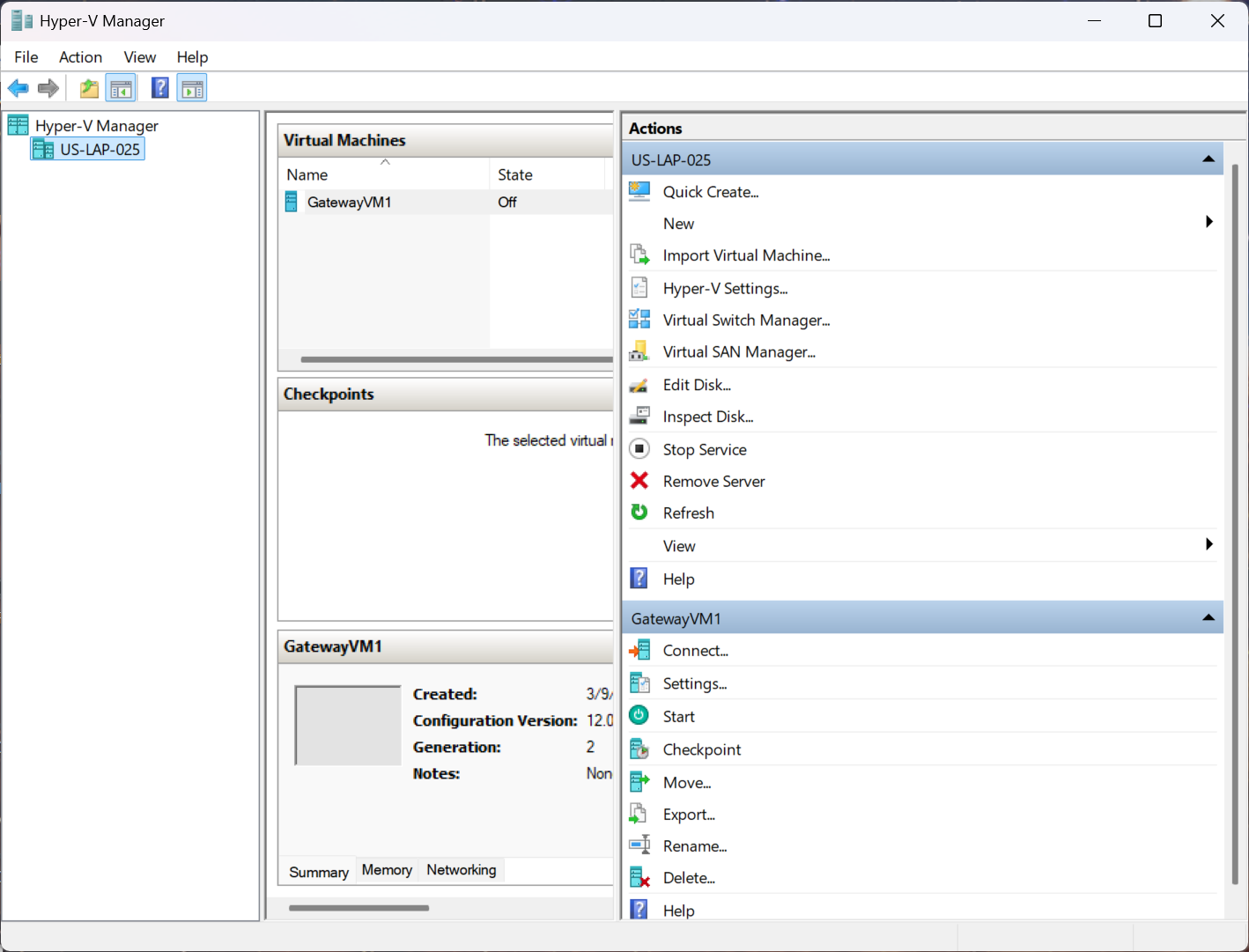Sort by the State column header
This screenshot has width=1249, height=952.
click(x=547, y=174)
